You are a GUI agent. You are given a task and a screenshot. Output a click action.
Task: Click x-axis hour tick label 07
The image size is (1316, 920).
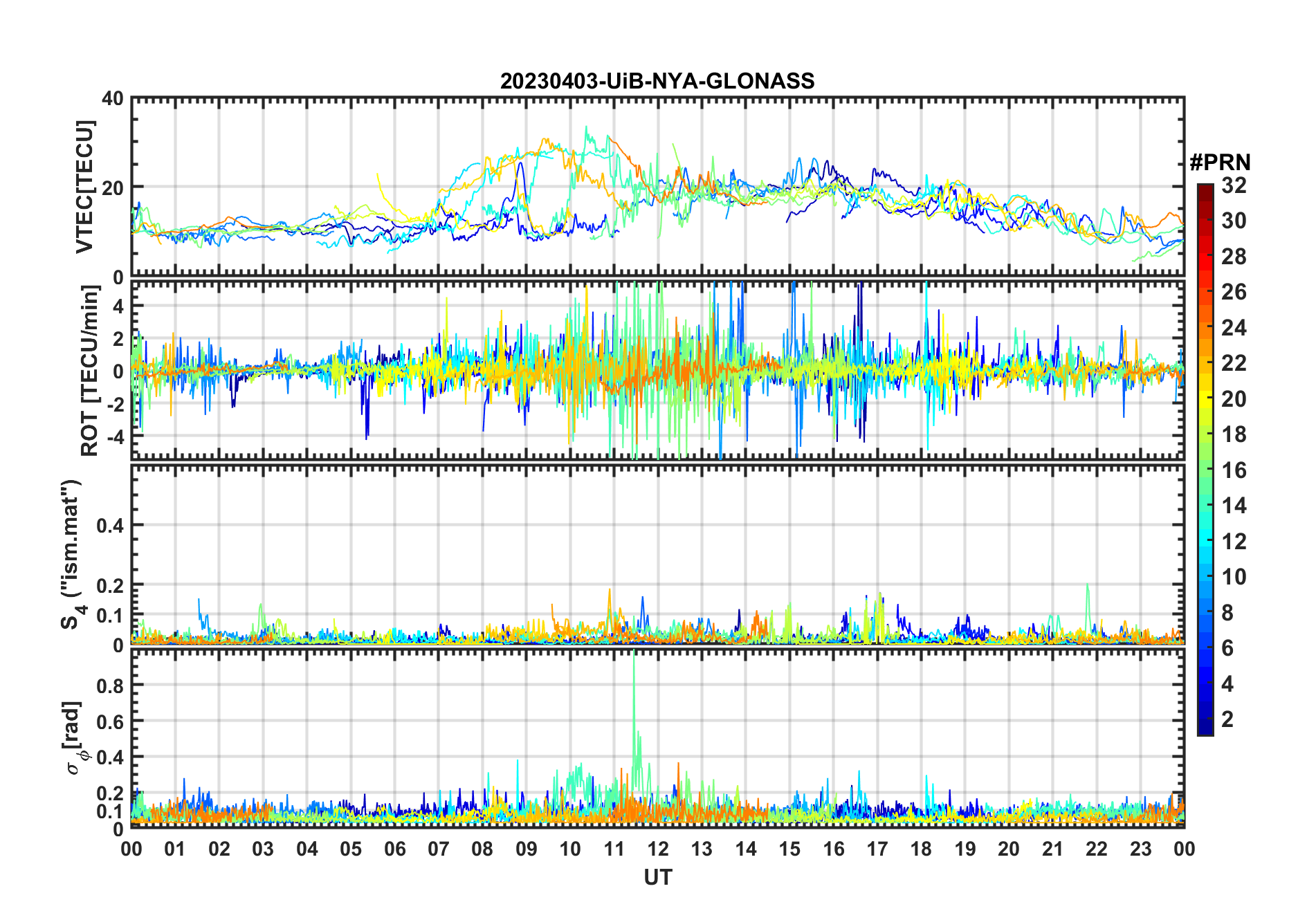point(439,849)
